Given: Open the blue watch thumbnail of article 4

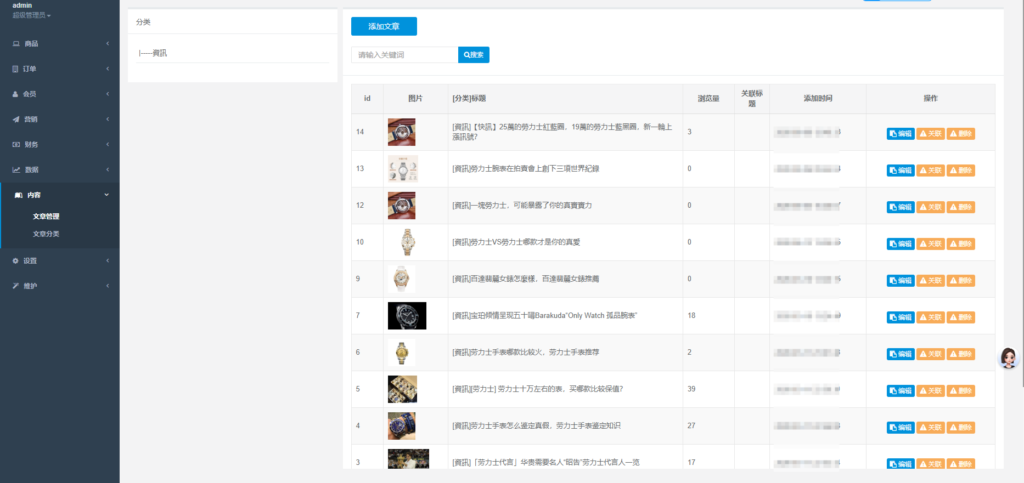Looking at the screenshot, I should click(402, 426).
